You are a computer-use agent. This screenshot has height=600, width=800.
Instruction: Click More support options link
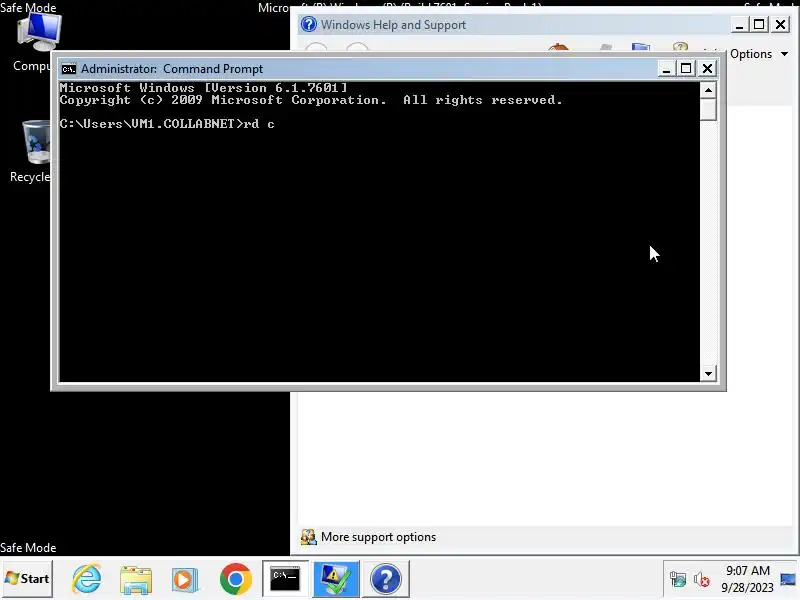coord(378,537)
